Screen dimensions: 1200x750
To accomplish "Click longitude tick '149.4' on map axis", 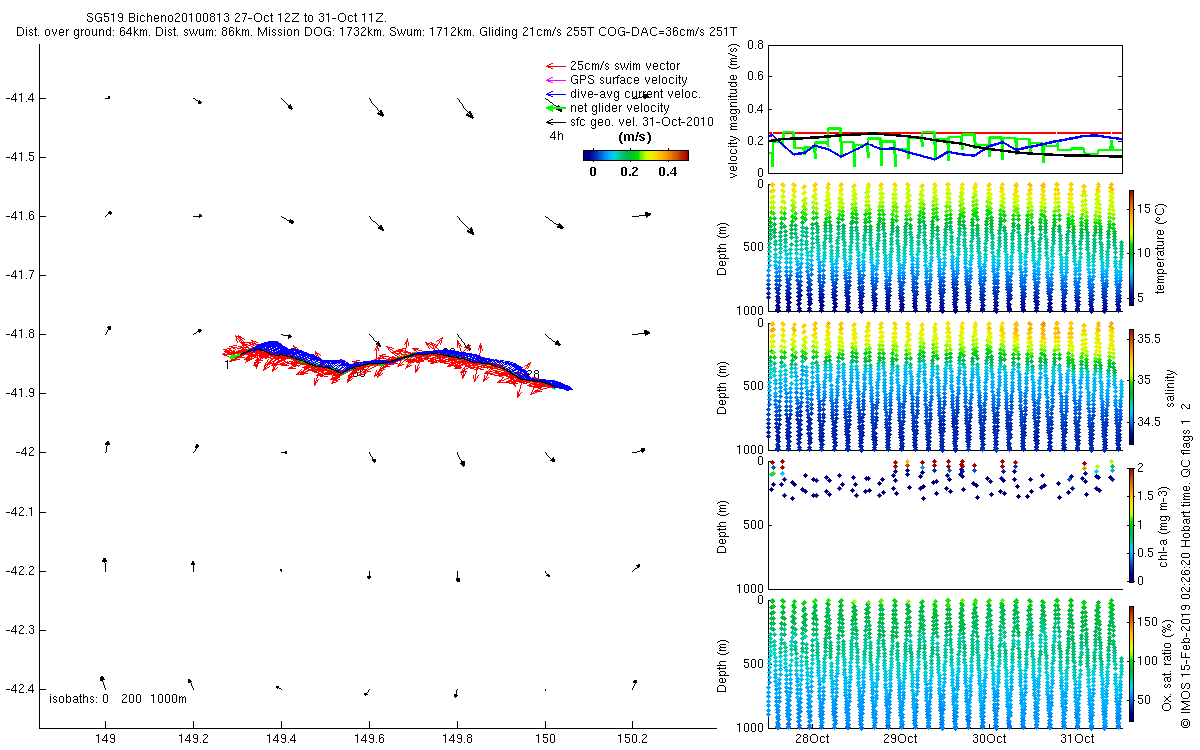I will [282, 740].
